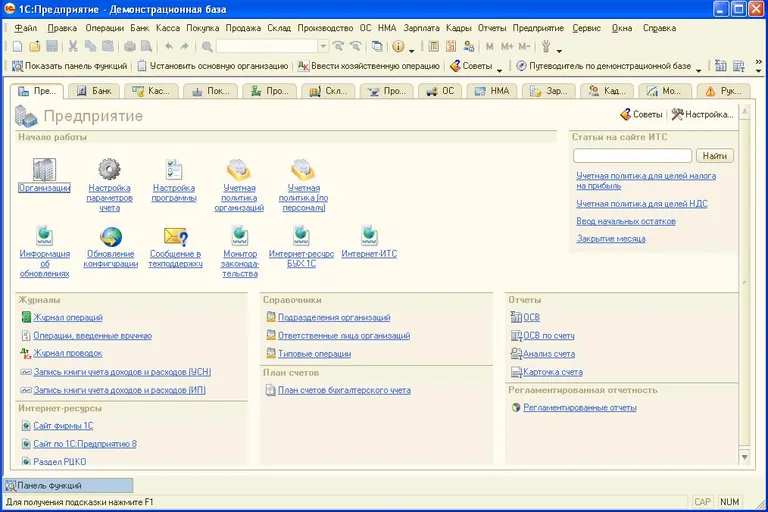
Task: Open the toolbar search combo box dropdown arrow
Action: pyautogui.click(x=323, y=46)
